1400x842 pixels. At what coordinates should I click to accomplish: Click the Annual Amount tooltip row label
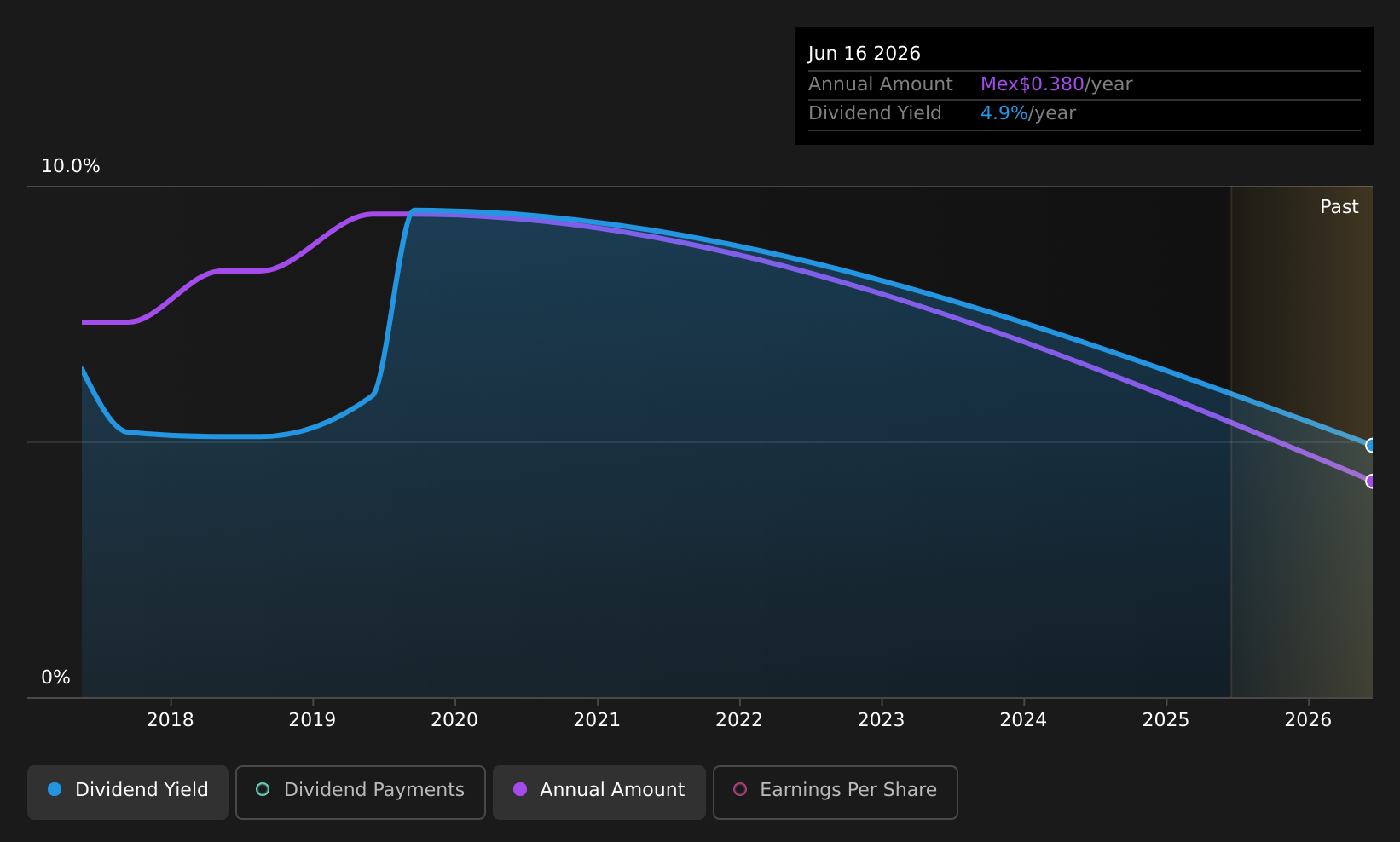pyautogui.click(x=881, y=84)
